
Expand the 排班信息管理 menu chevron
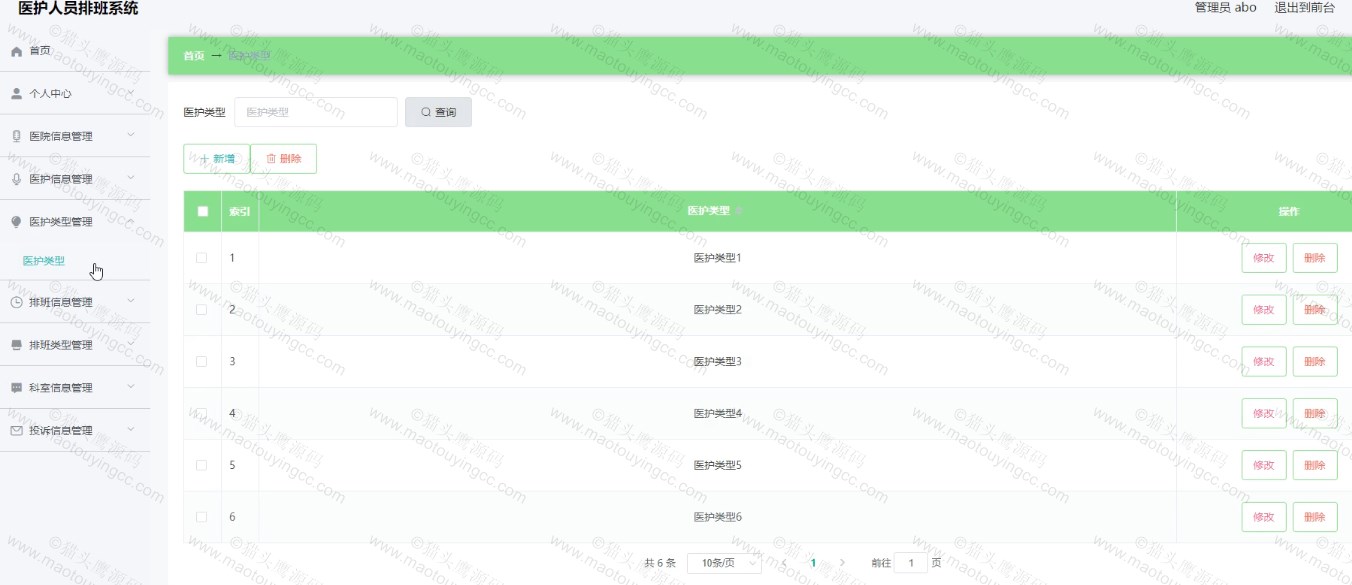pyautogui.click(x=131, y=301)
